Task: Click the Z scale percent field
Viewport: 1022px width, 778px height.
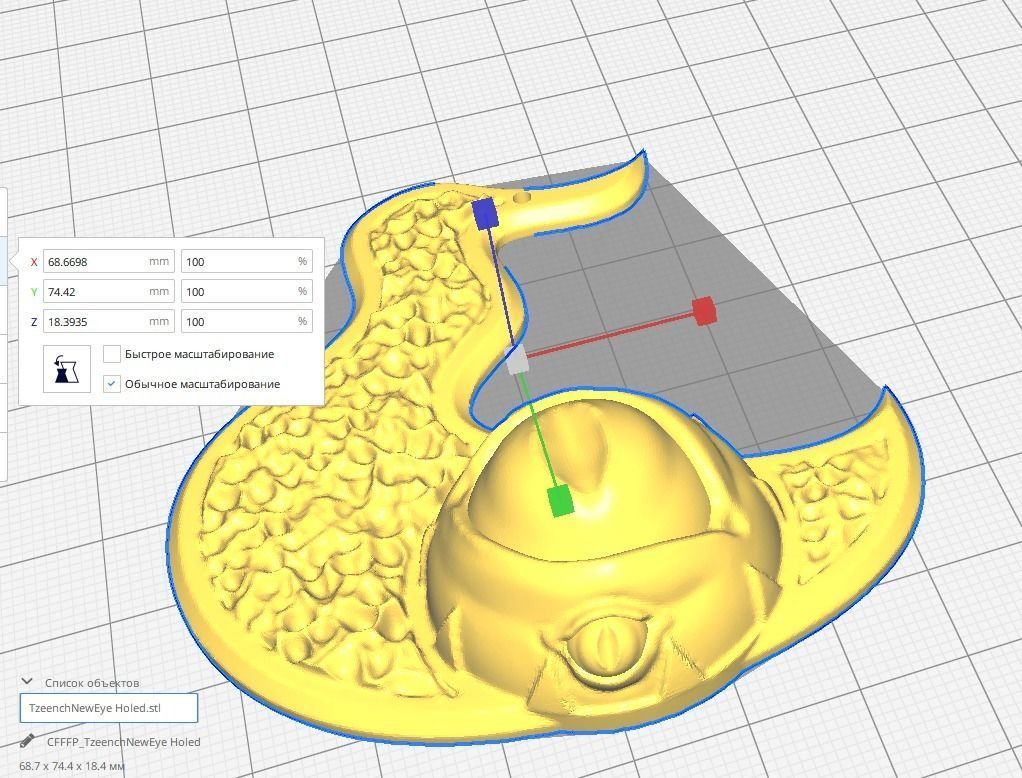Action: pyautogui.click(x=246, y=321)
